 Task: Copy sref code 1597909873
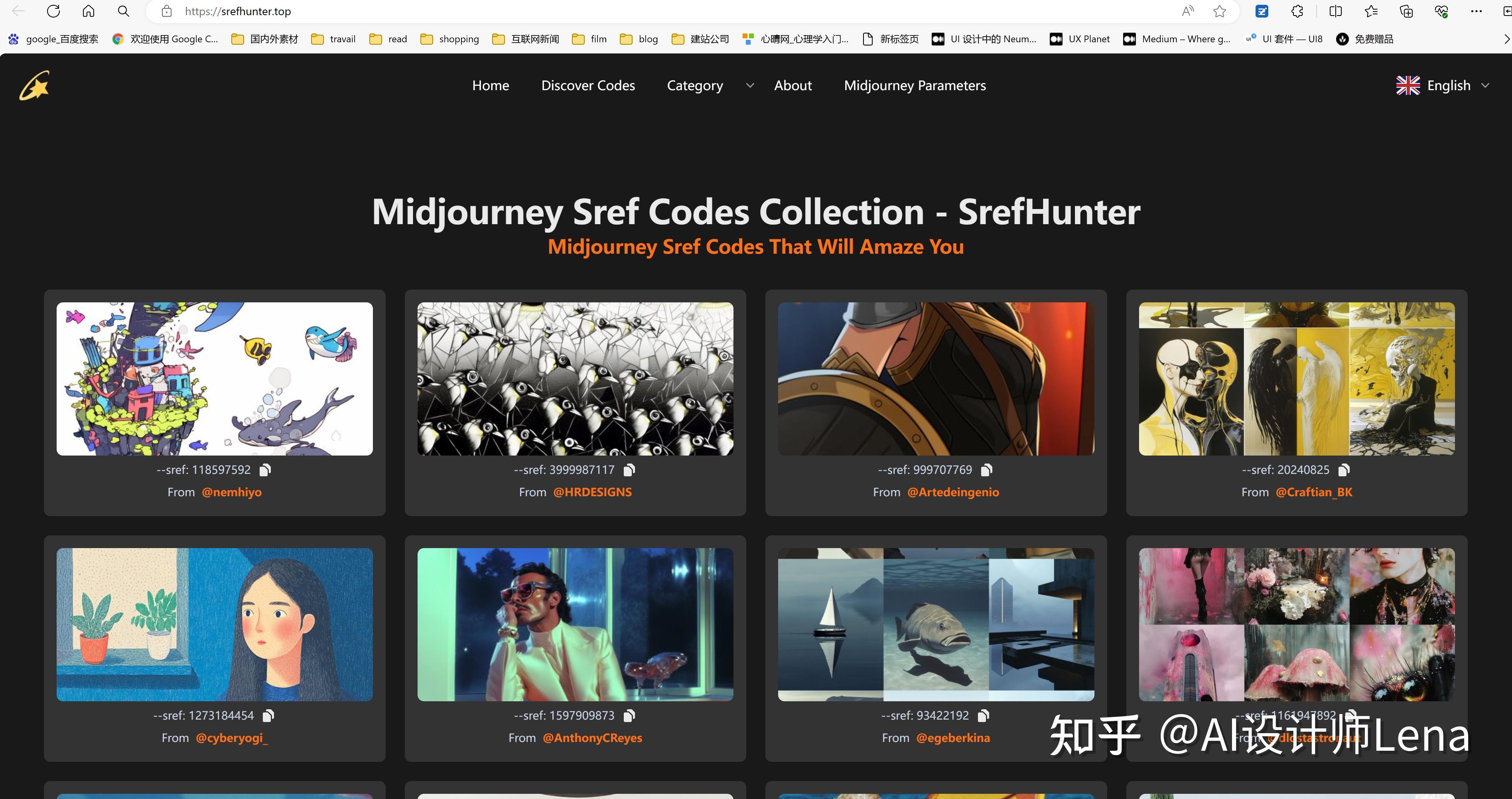pos(629,715)
